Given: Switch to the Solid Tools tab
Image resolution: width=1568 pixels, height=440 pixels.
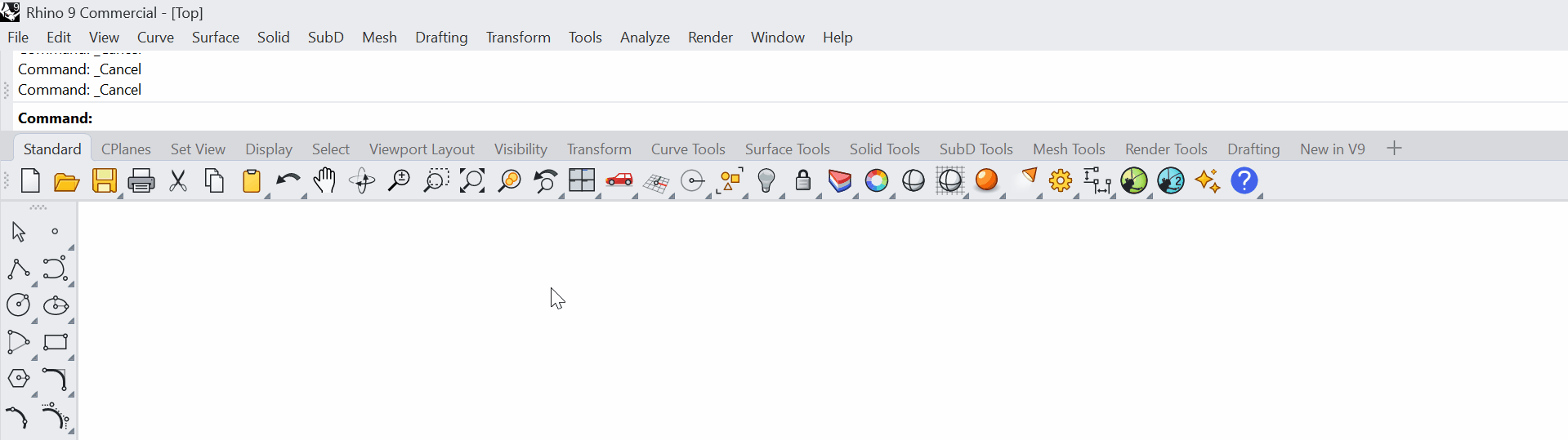Looking at the screenshot, I should [885, 149].
